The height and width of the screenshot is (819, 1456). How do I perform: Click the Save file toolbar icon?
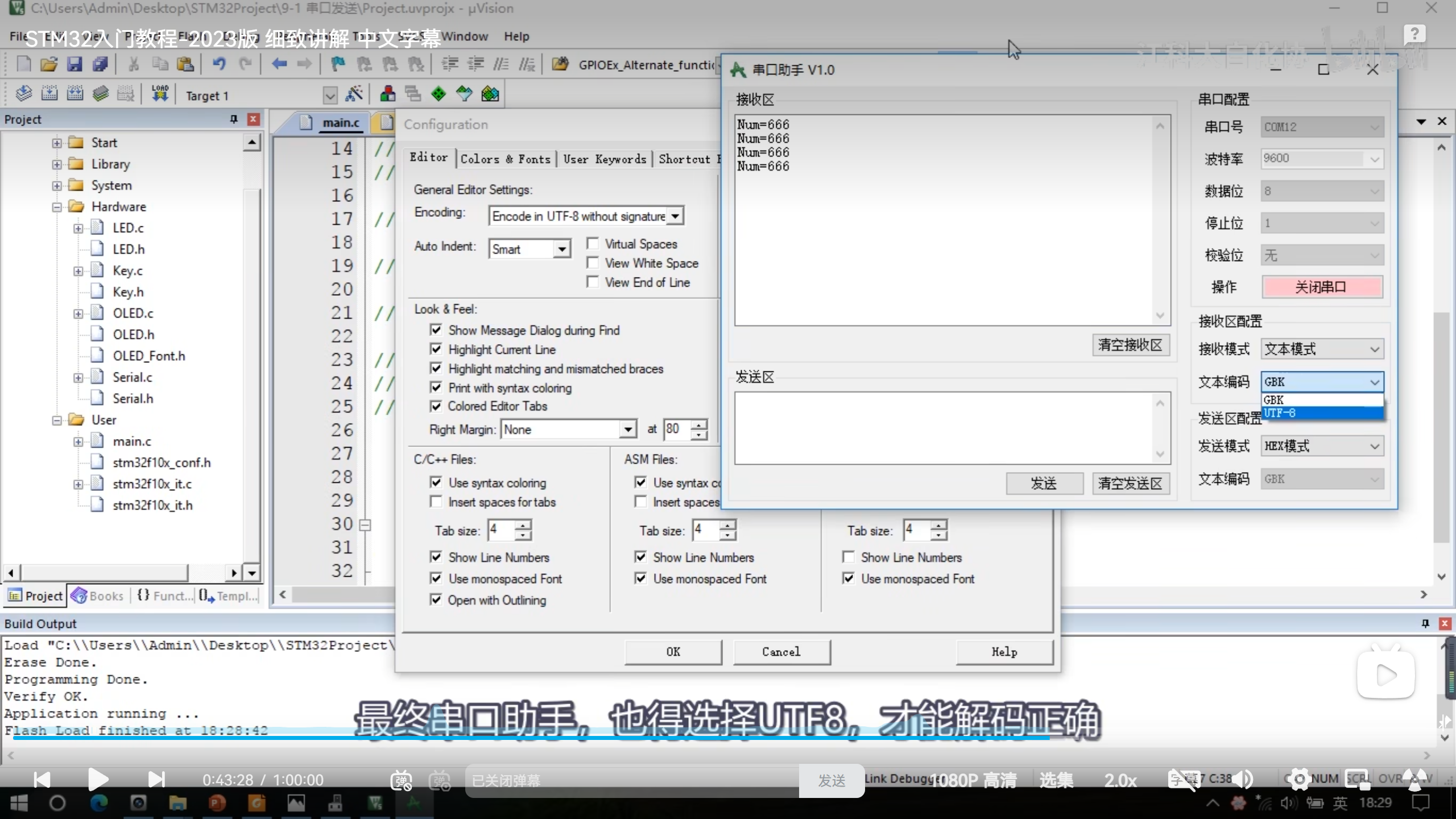pyautogui.click(x=75, y=64)
